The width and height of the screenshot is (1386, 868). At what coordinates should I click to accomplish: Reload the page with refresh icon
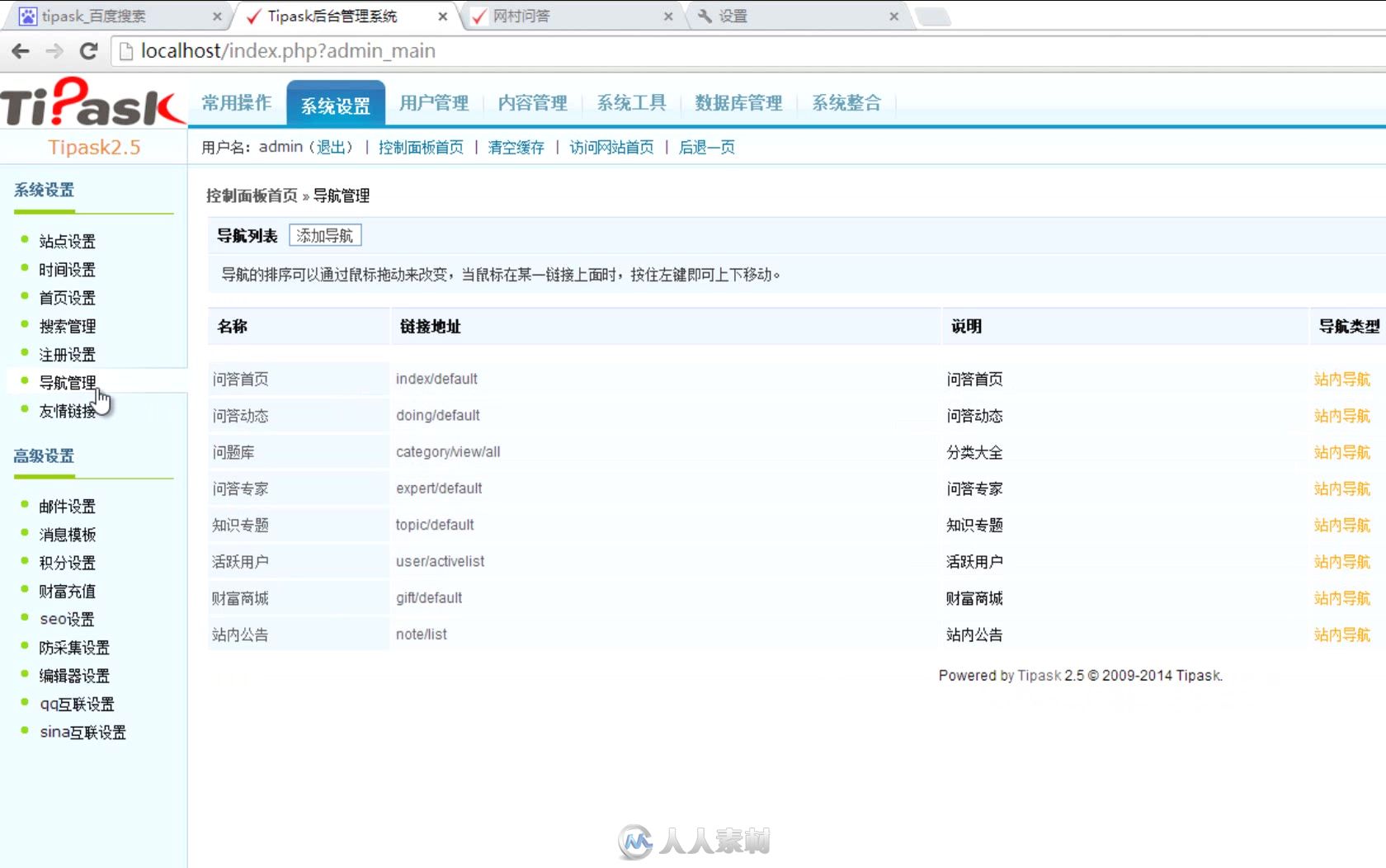tap(88, 51)
